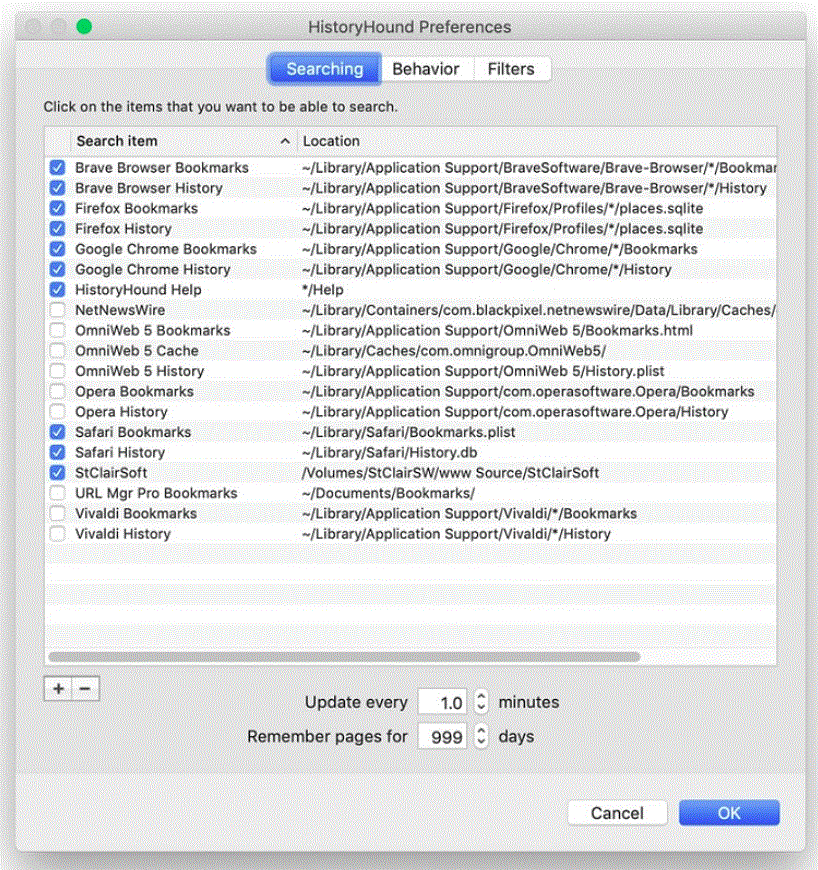This screenshot has width=818, height=870.
Task: Click the Location column header
Action: (537, 141)
